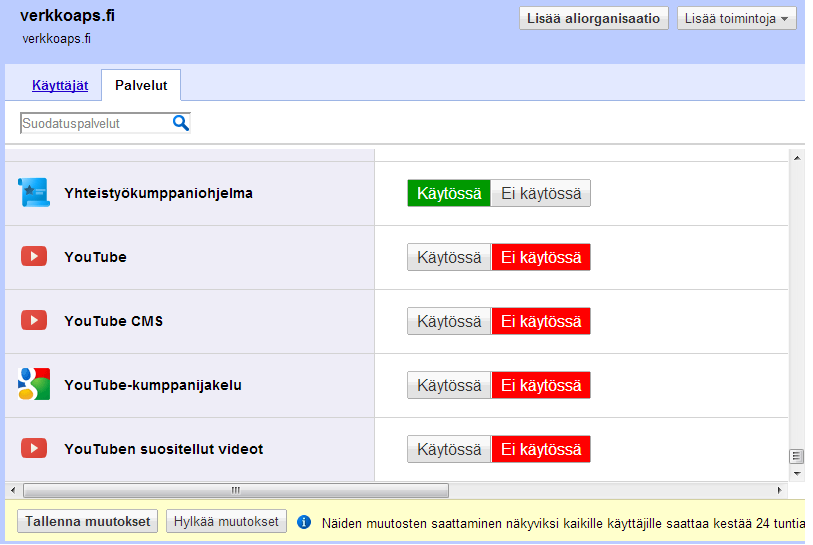
Task: Disable Yhteistyökumppaniohjelma with Ei käytössä
Action: [540, 193]
